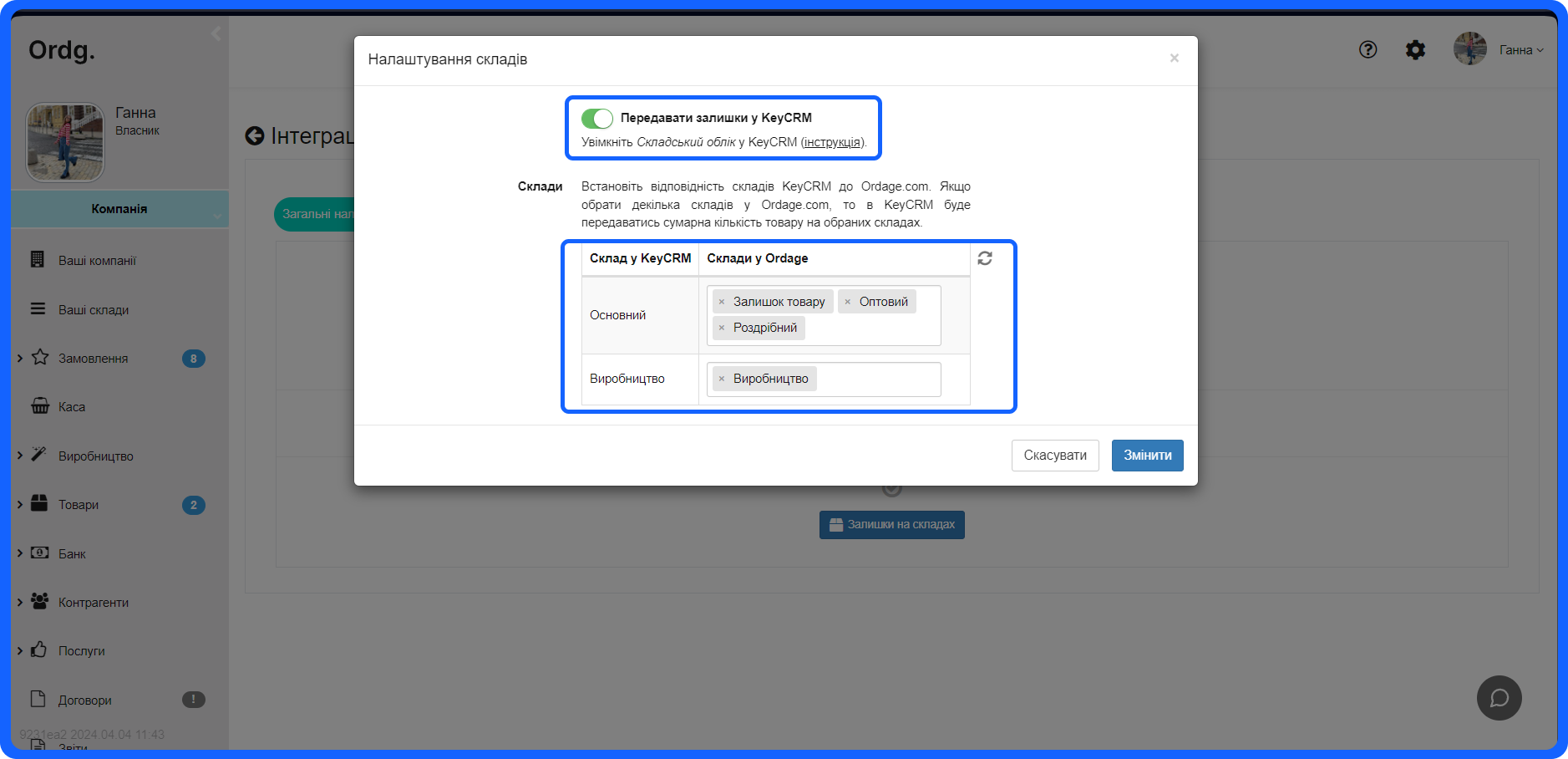Open the Каса menu item

point(72,407)
